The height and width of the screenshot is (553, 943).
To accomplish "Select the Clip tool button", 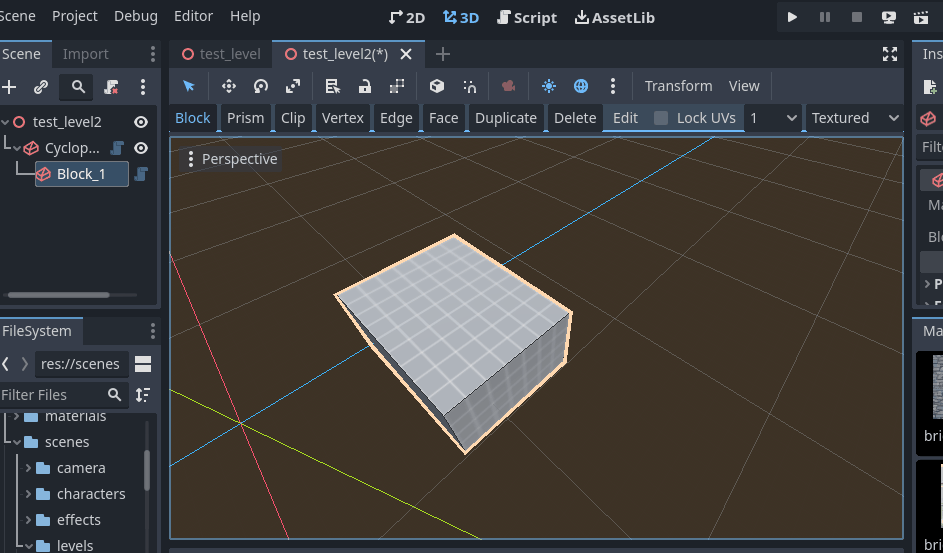I will [x=293, y=118].
